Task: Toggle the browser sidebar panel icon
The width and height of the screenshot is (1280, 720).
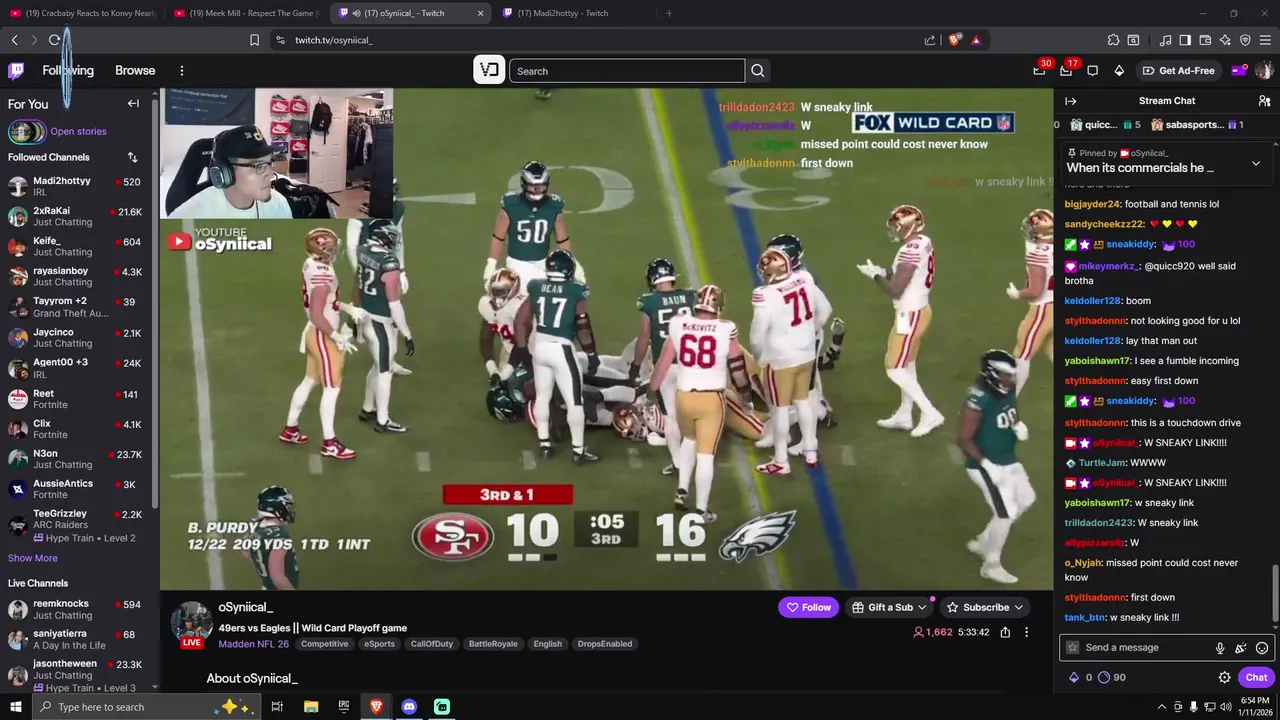Action: 1185,40
